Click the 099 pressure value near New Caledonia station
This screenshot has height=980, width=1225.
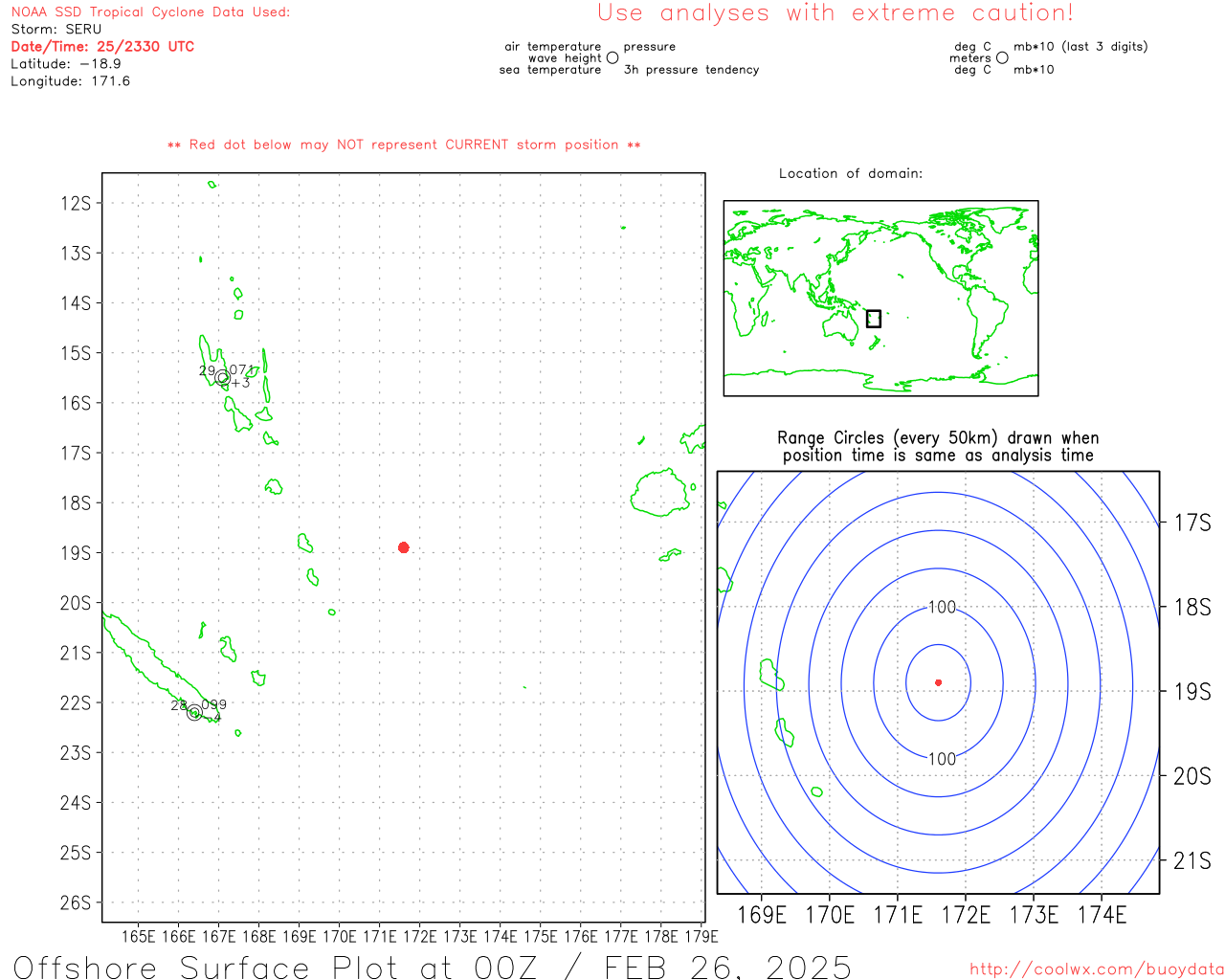[x=214, y=704]
